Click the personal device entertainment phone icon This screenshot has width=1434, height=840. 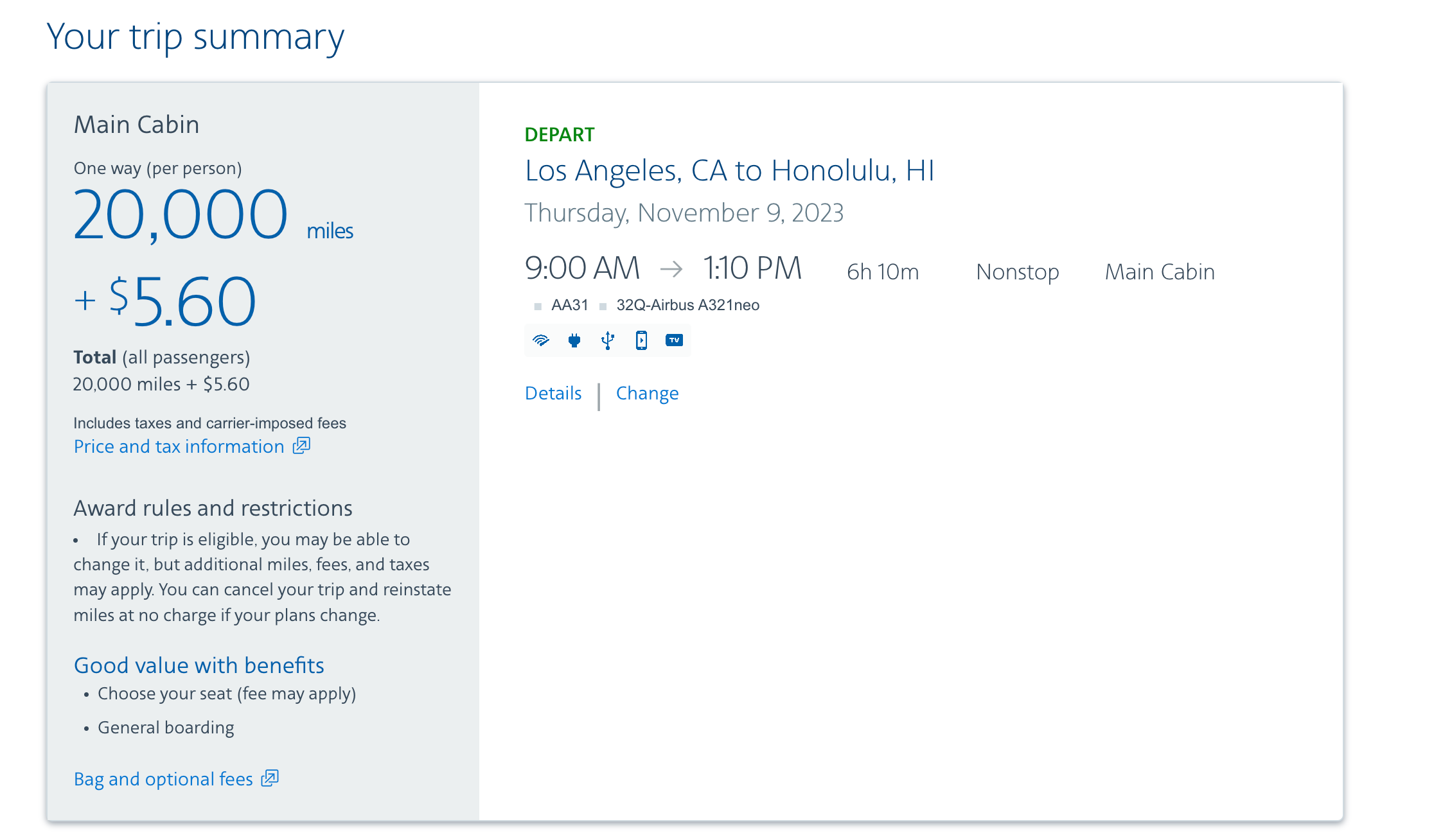641,340
